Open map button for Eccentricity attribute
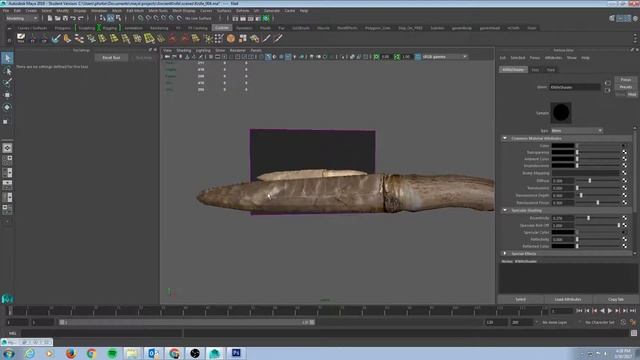Image resolution: width=640 pixels, height=360 pixels. tap(624, 218)
